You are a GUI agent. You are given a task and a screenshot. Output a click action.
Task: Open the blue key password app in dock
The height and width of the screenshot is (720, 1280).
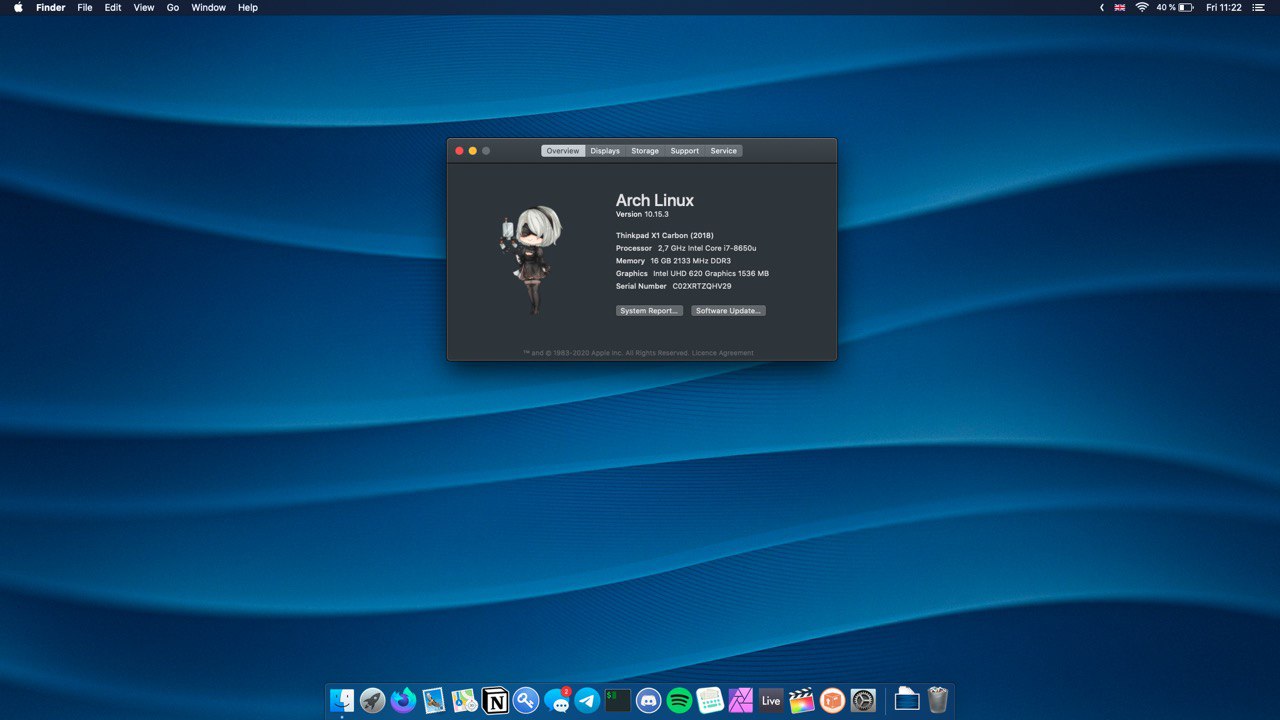pos(526,701)
